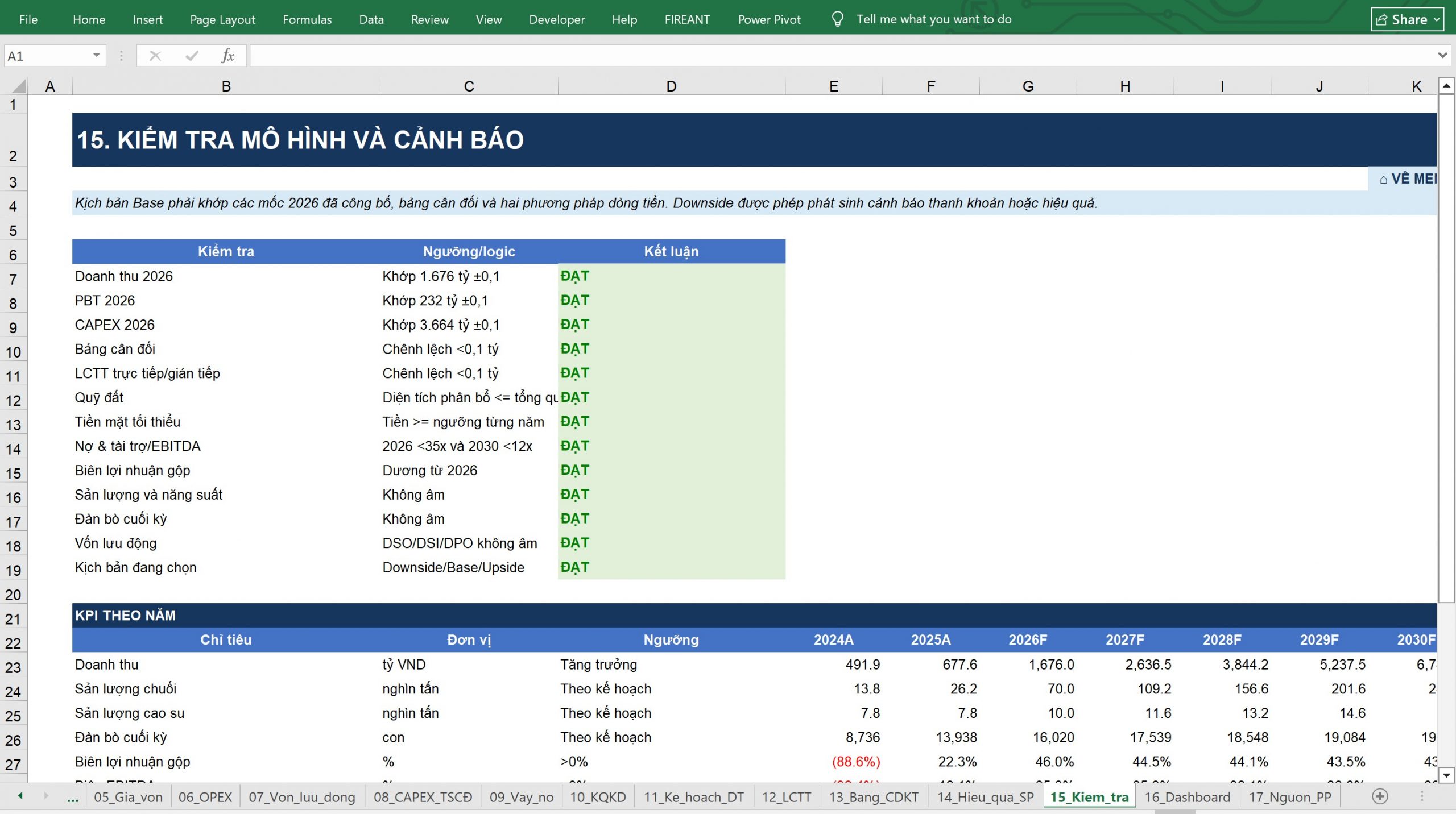
Task: Click the VỀ MENU home link
Action: pyautogui.click(x=1408, y=178)
